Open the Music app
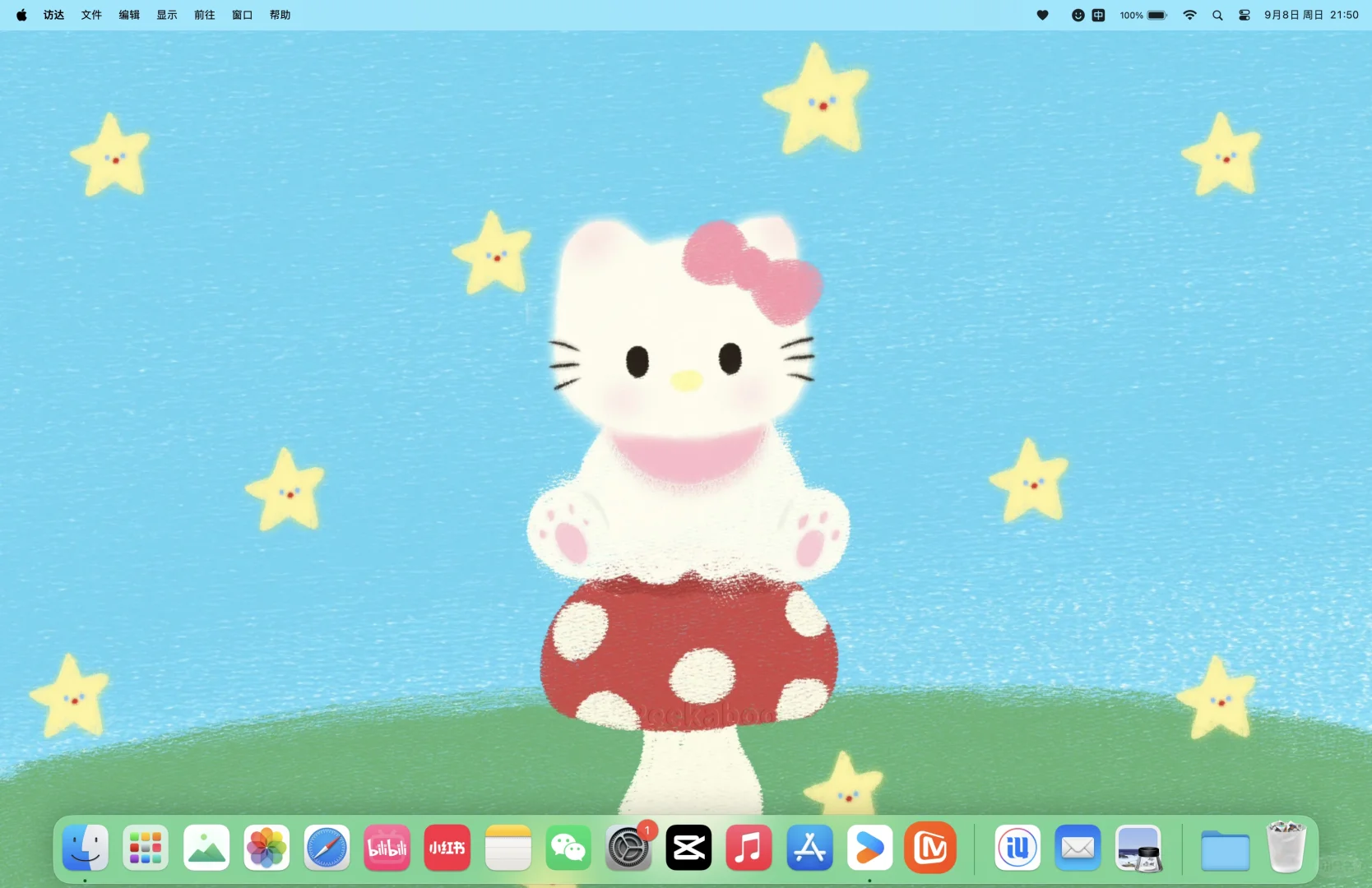 pyautogui.click(x=749, y=848)
